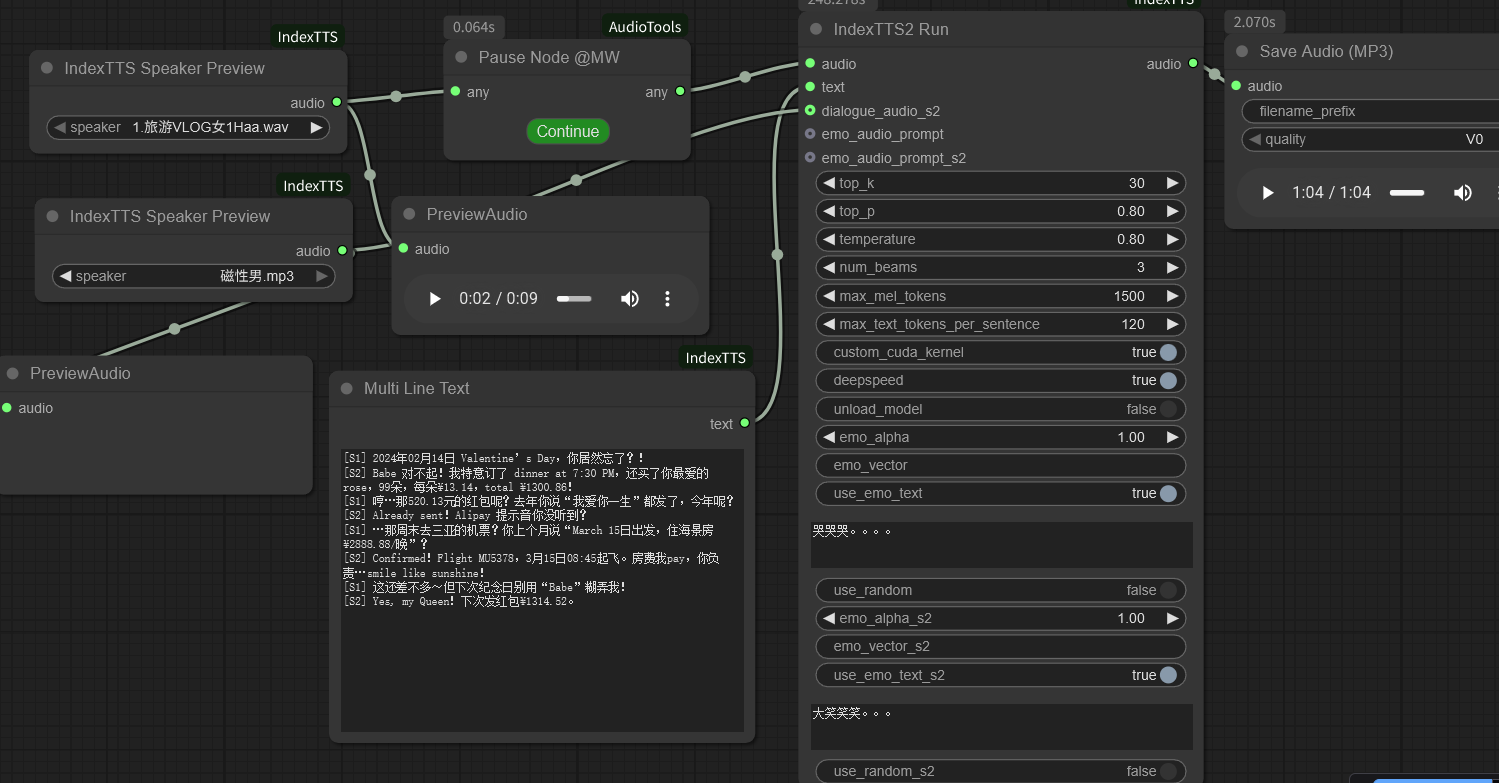Play audio in the PreviewAudio node
The width and height of the screenshot is (1499, 783).
click(435, 299)
